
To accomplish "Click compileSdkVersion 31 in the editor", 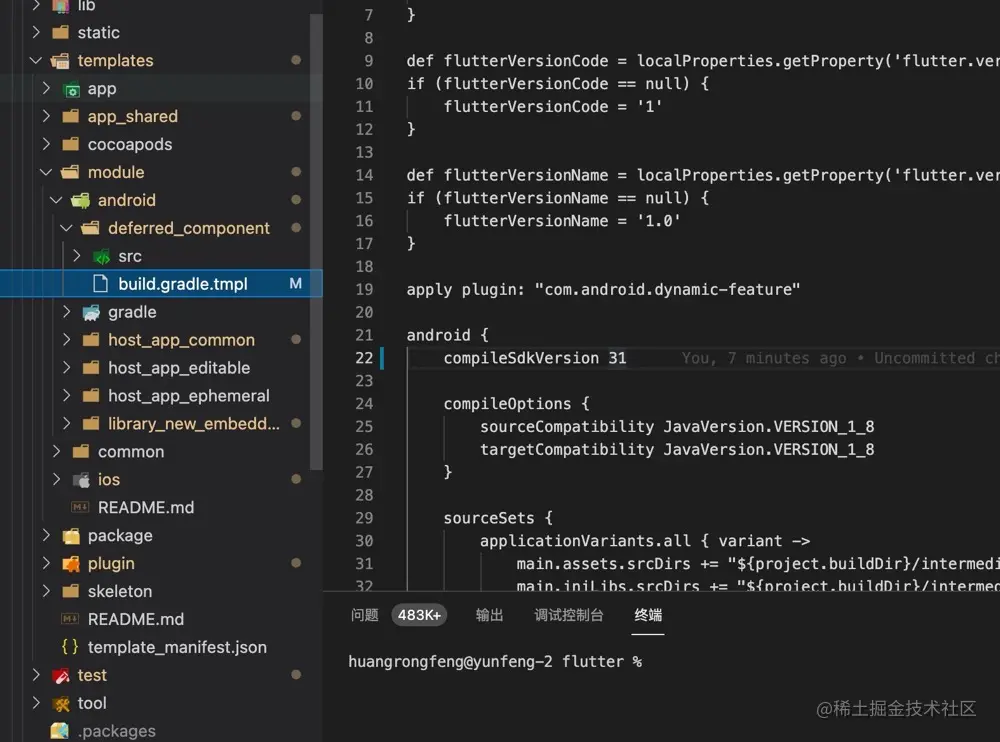I will [x=534, y=358].
